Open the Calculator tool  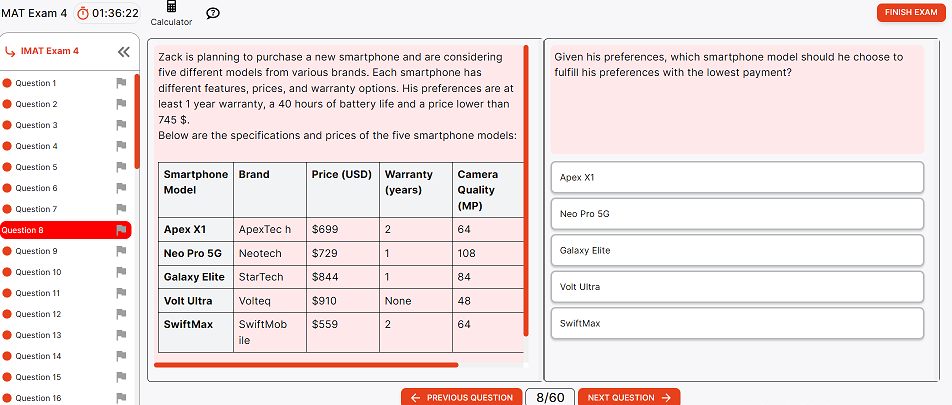point(171,13)
